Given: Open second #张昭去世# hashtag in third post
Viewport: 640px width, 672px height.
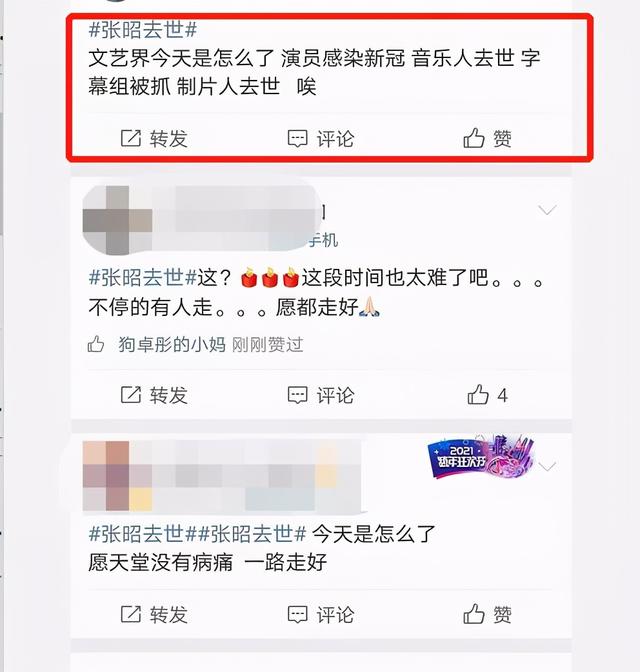Looking at the screenshot, I should (252, 534).
